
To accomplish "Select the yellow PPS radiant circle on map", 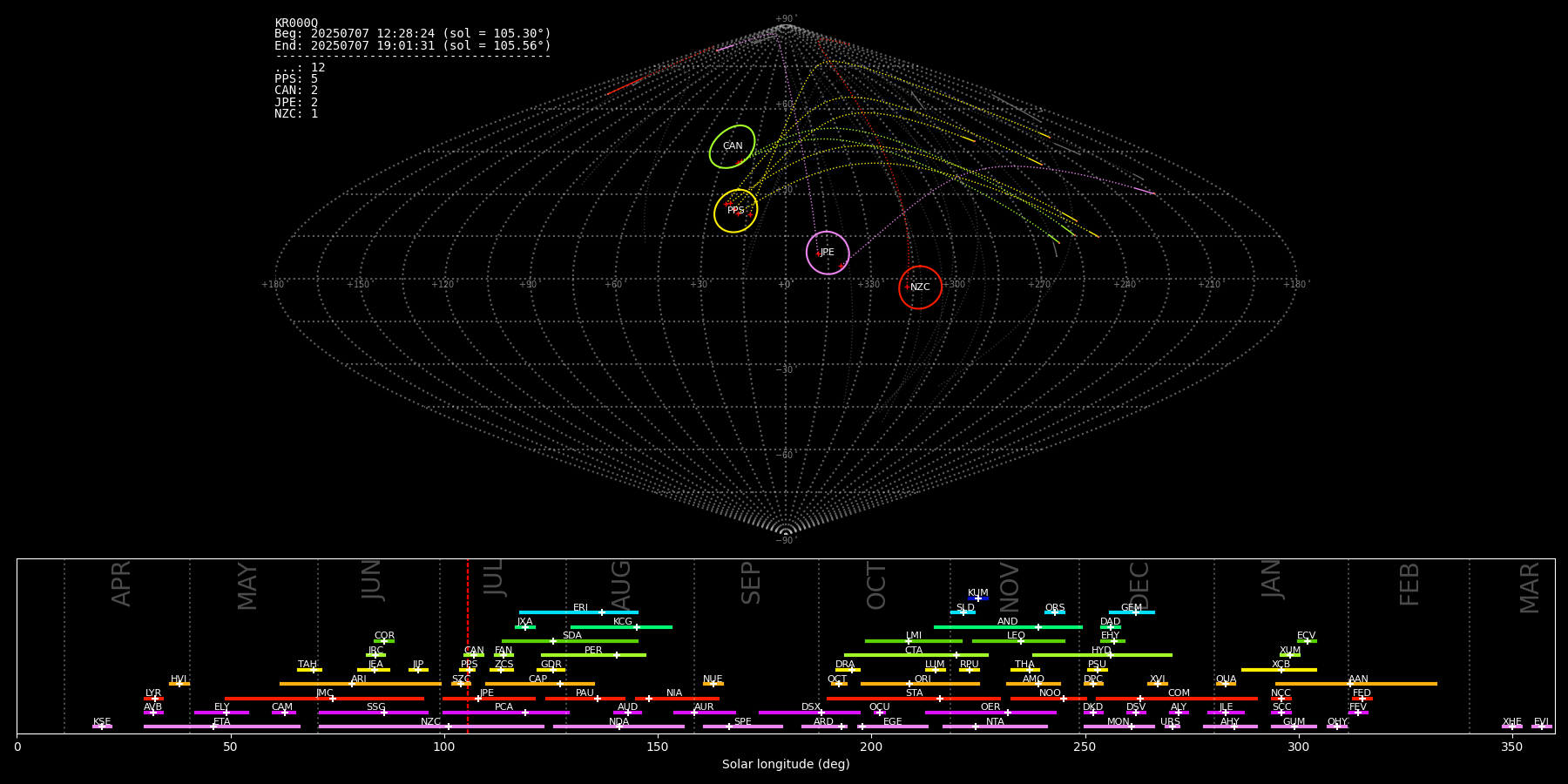I will click(736, 211).
